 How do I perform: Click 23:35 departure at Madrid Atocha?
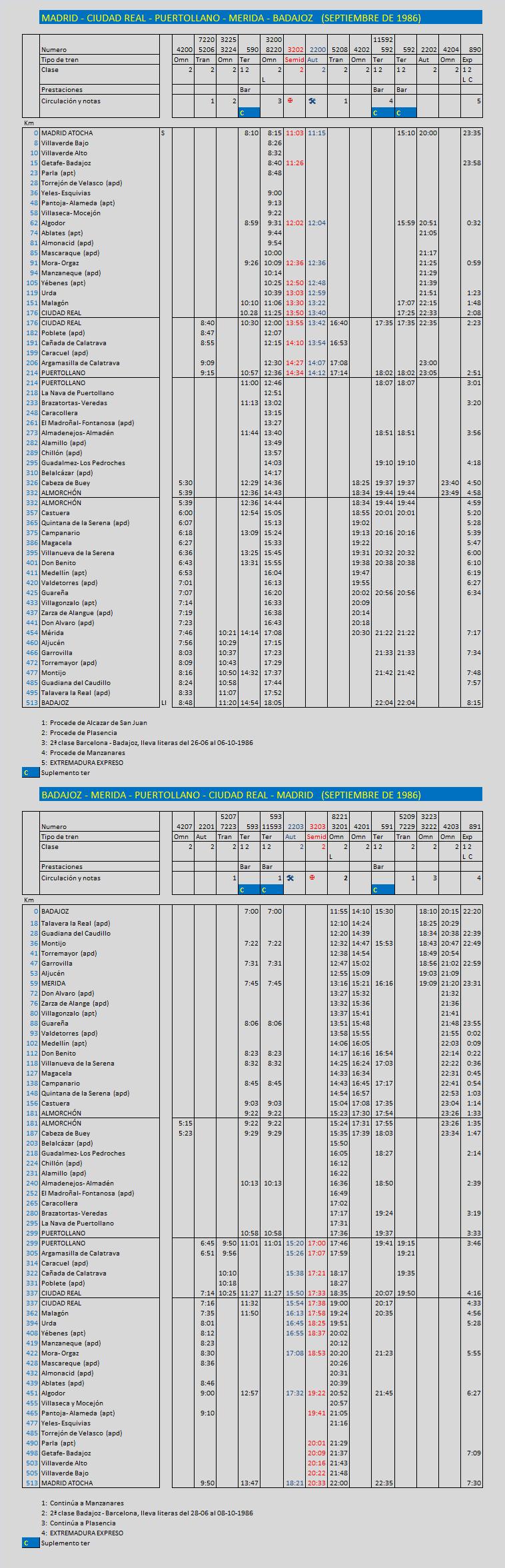472,133
